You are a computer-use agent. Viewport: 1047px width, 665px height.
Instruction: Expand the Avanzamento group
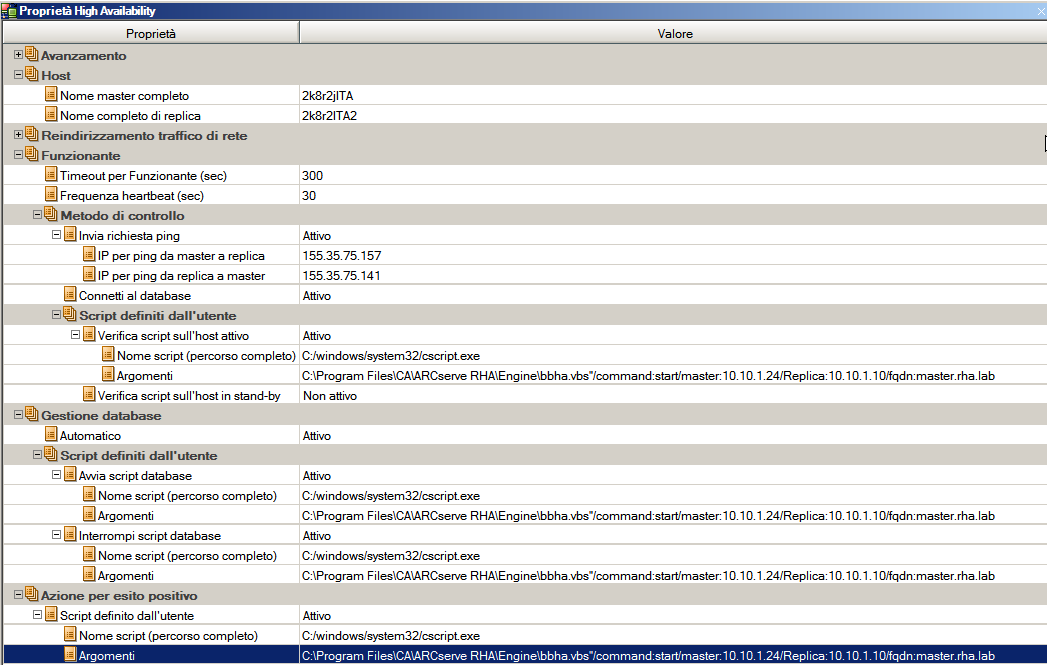[18, 55]
